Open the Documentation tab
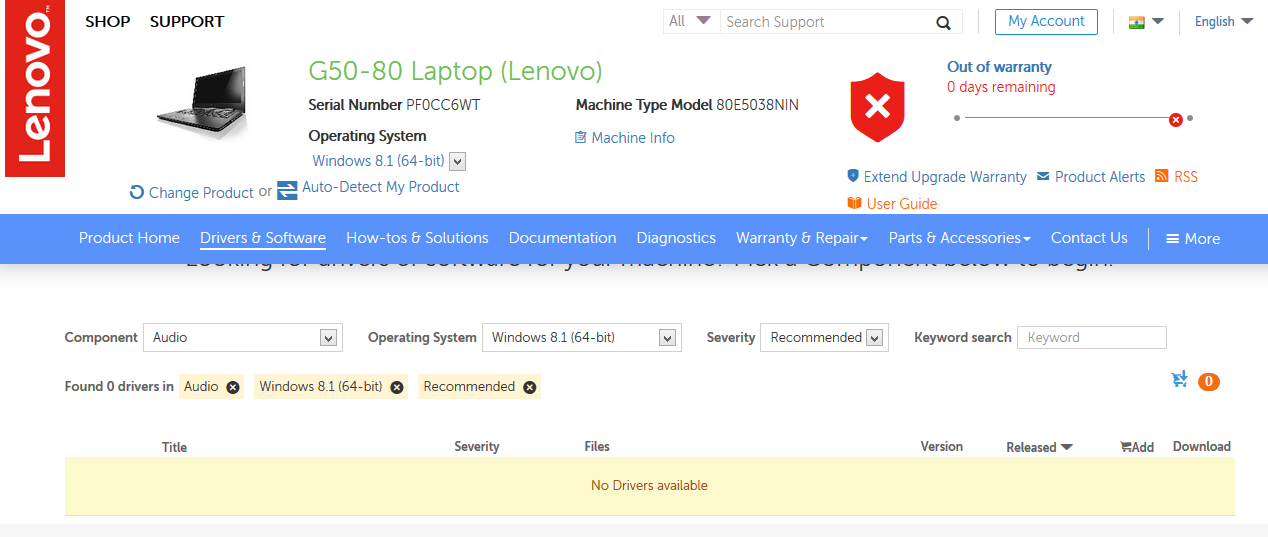Viewport: 1268px width, 537px height. 562,238
